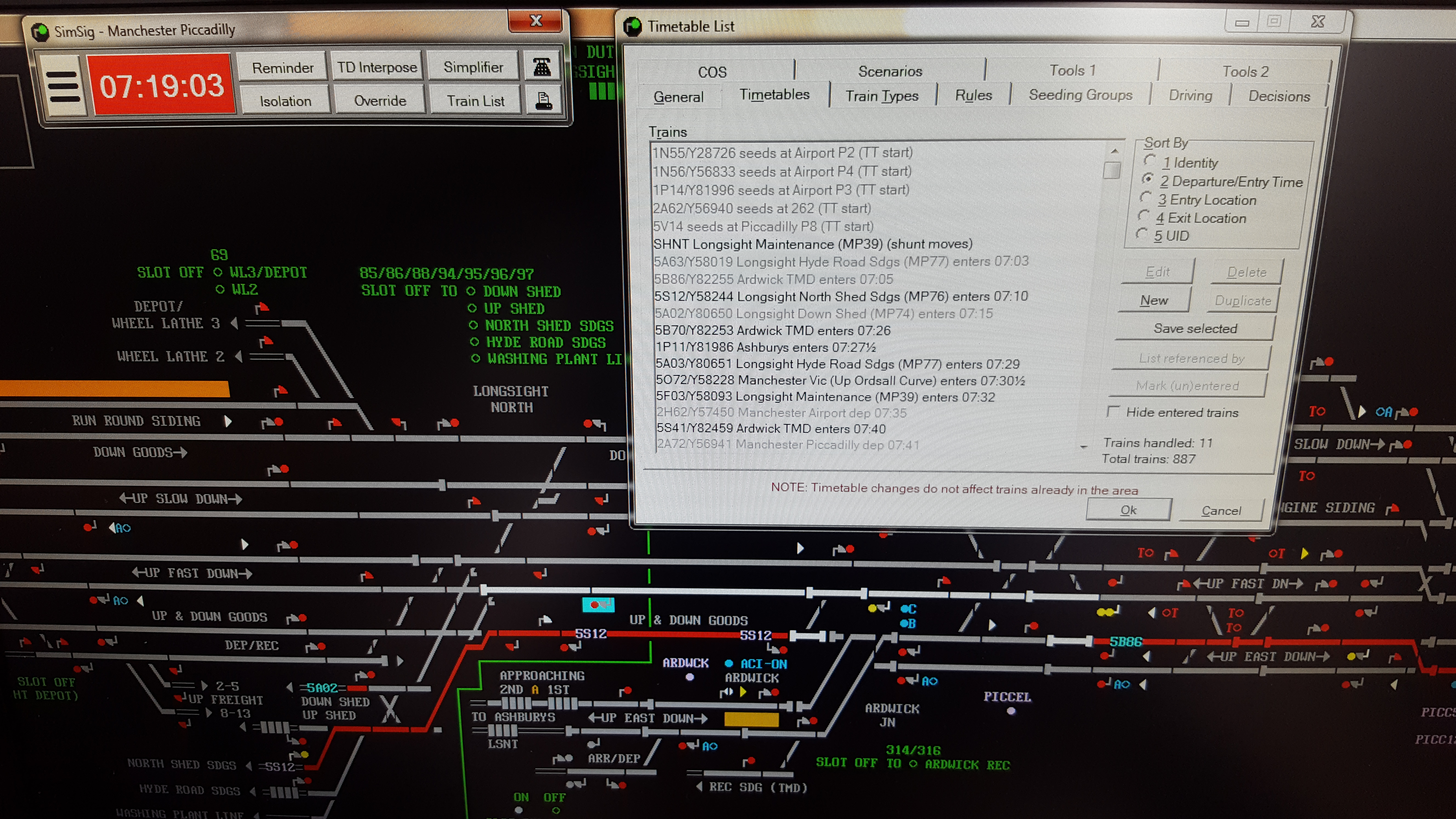Switch to the Scenarios tab
This screenshot has width=1456, height=819.
point(890,71)
